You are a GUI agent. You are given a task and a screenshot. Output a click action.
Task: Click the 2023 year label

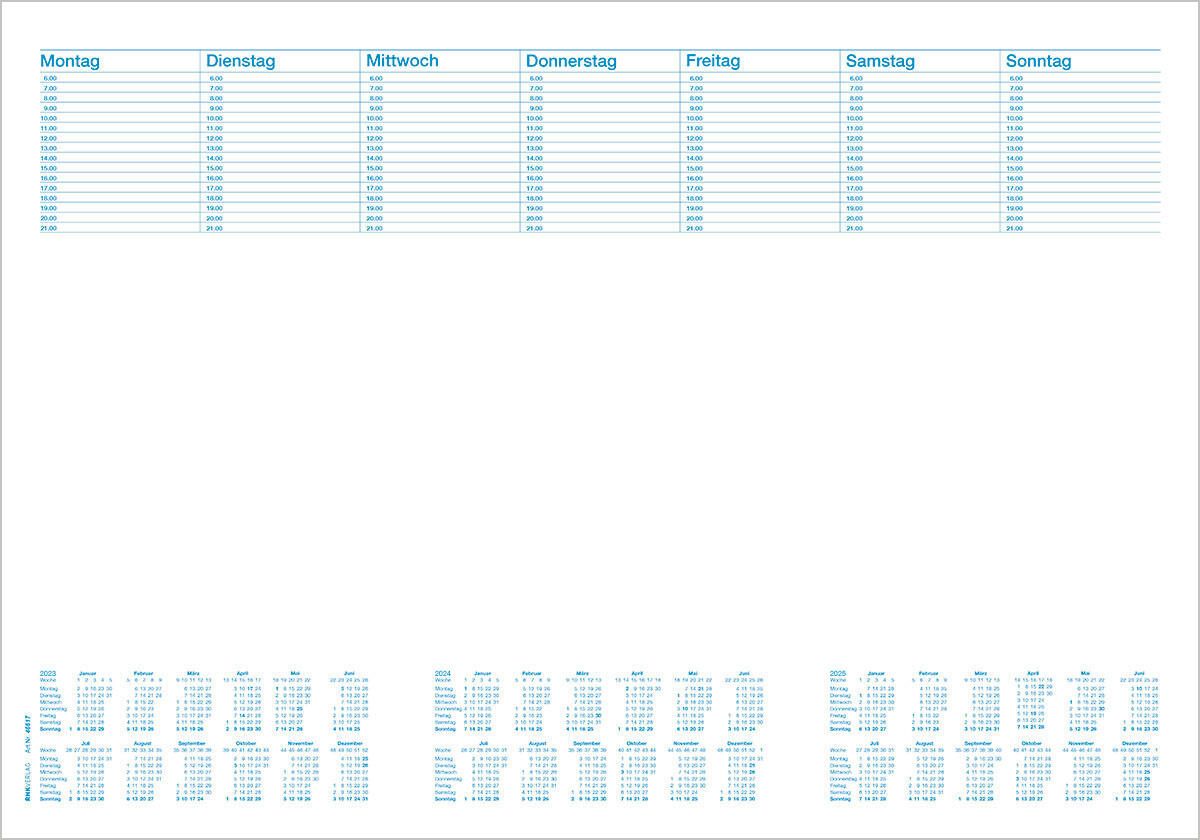(x=49, y=674)
